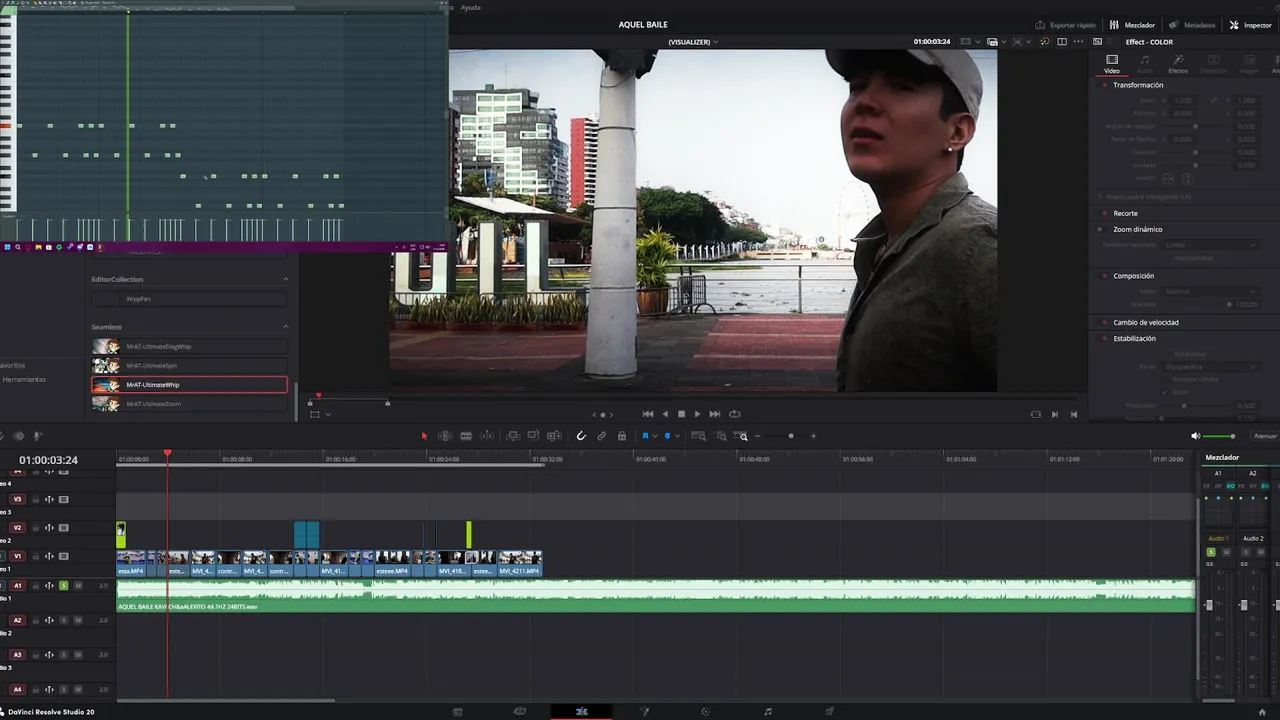Screen dimensions: 1280x720
Task: Play the timeline forward
Action: [697, 414]
